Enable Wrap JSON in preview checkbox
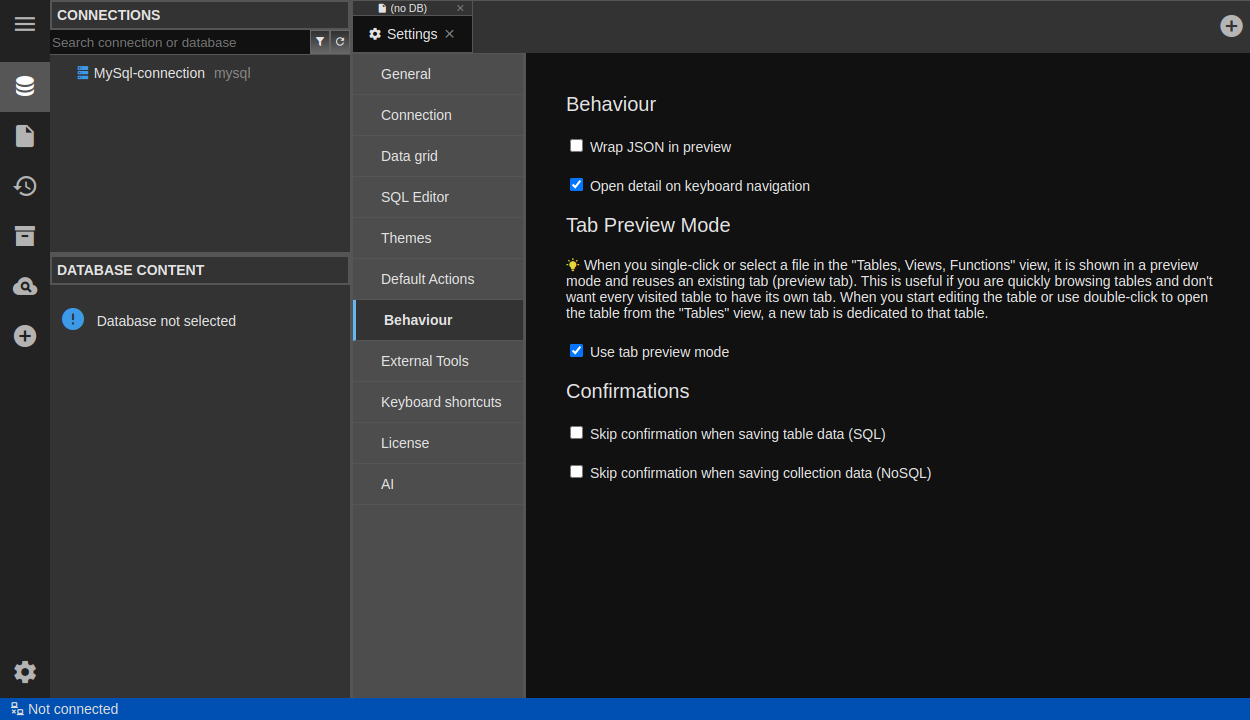 [576, 146]
